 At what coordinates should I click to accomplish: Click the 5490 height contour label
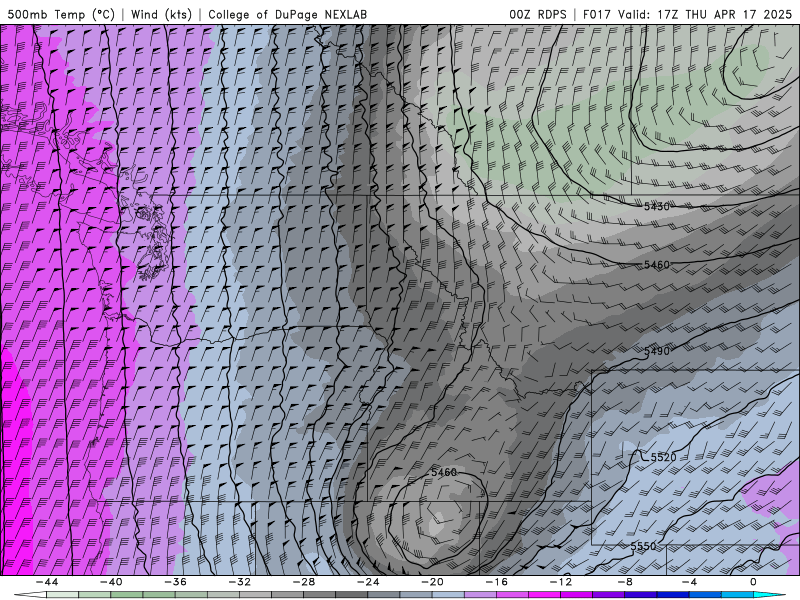click(657, 351)
